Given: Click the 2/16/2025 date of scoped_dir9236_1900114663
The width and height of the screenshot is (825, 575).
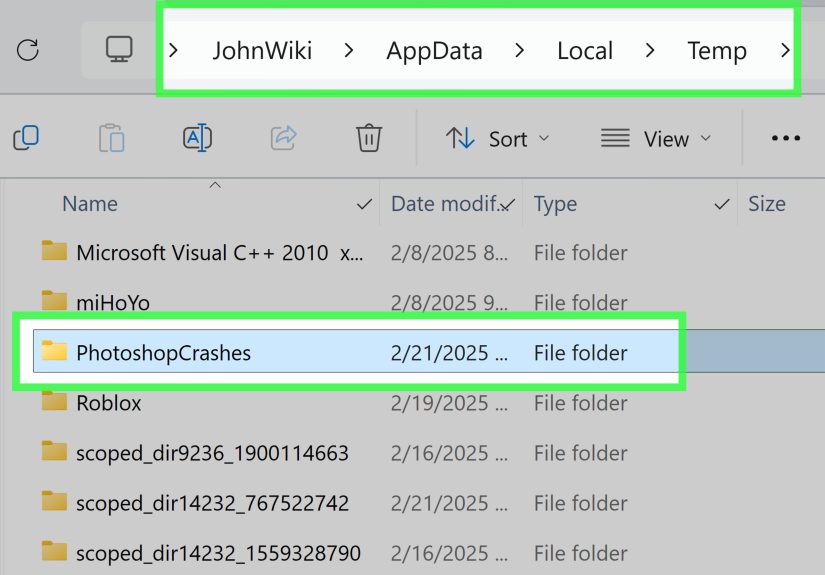Looking at the screenshot, I should pos(449,453).
